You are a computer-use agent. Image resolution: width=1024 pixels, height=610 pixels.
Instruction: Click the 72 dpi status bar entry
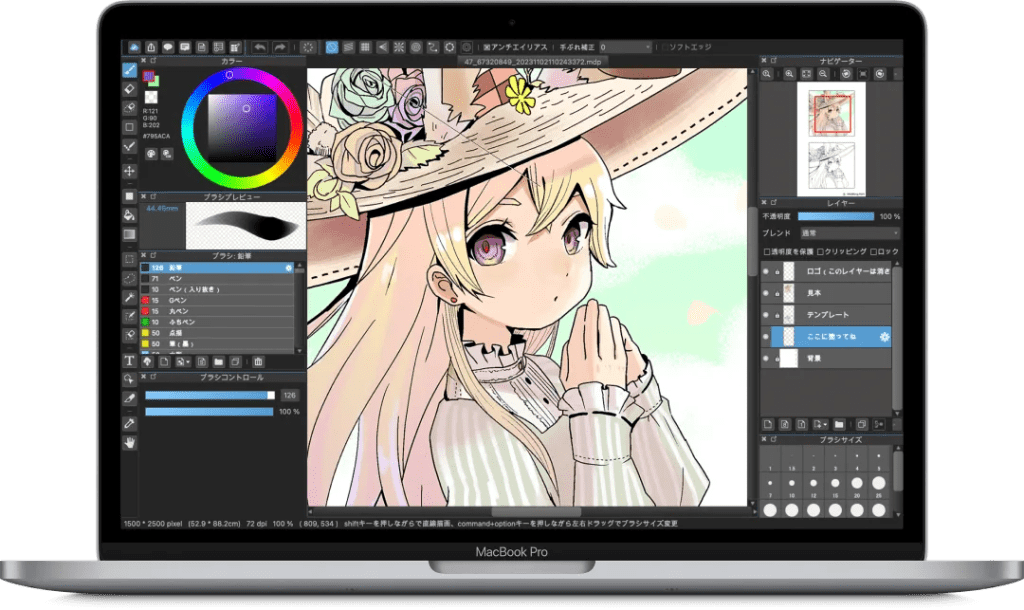pyautogui.click(x=257, y=524)
